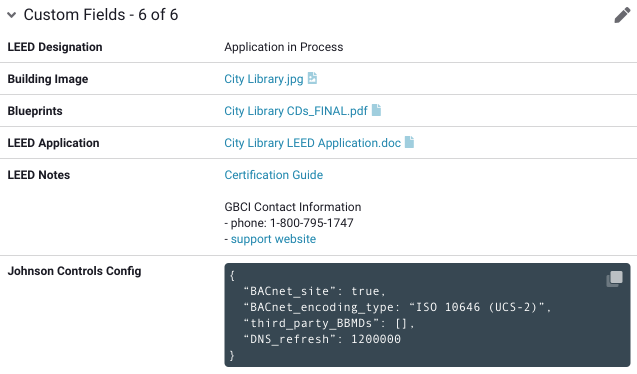Click the Custom Fields - 6 of 6 heading
This screenshot has width=637, height=374.
click(x=101, y=15)
